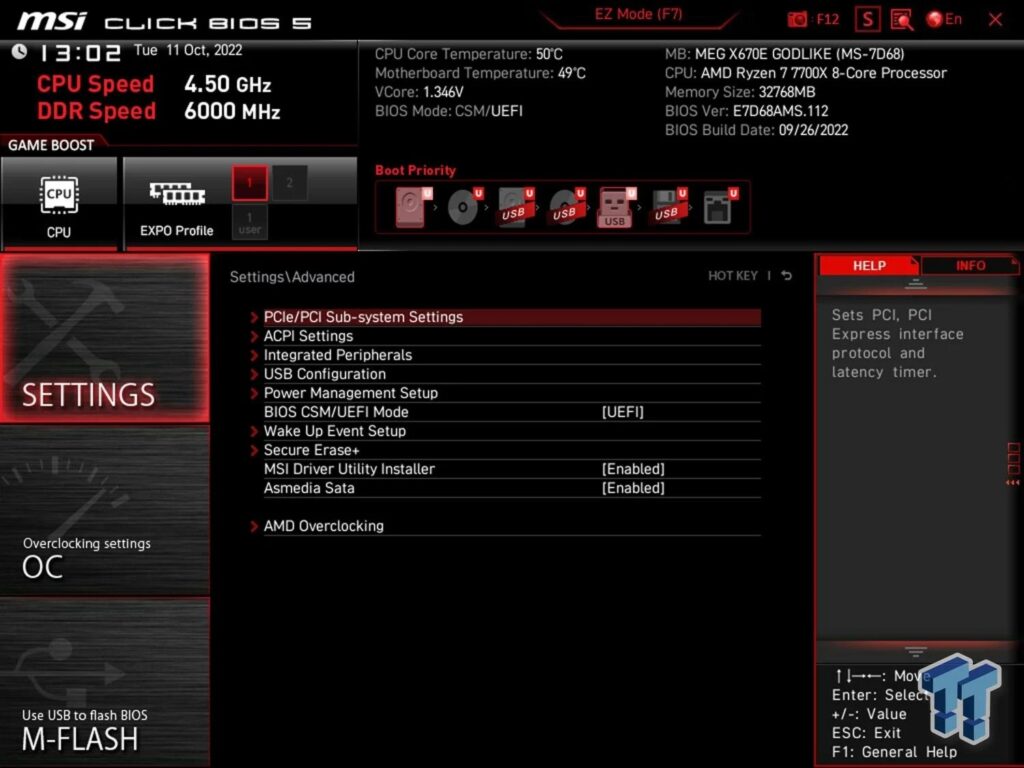1024x768 pixels.
Task: Select the USB hard disk boot icon
Action: click(516, 207)
